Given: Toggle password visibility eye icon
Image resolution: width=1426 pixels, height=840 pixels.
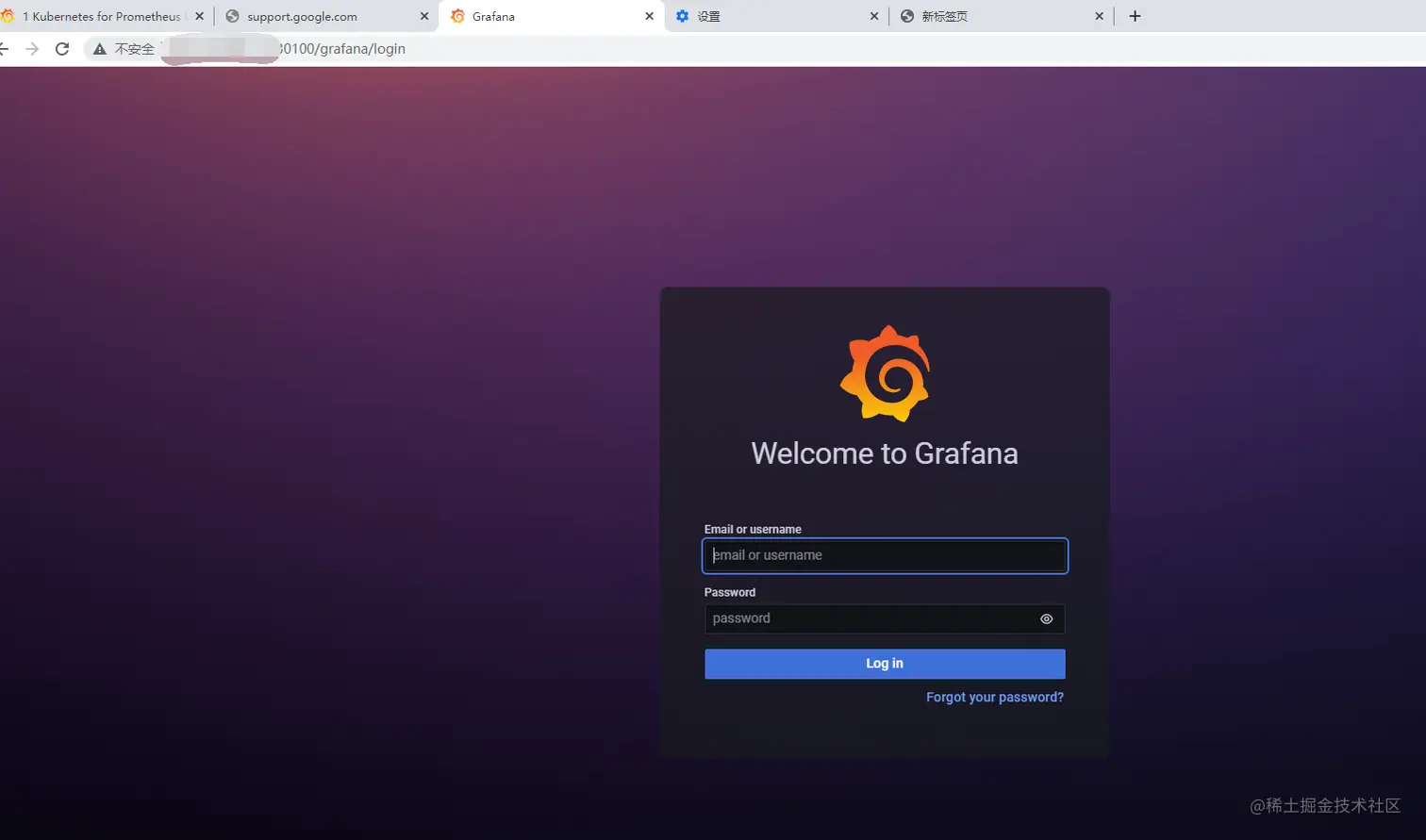Looking at the screenshot, I should coord(1046,619).
